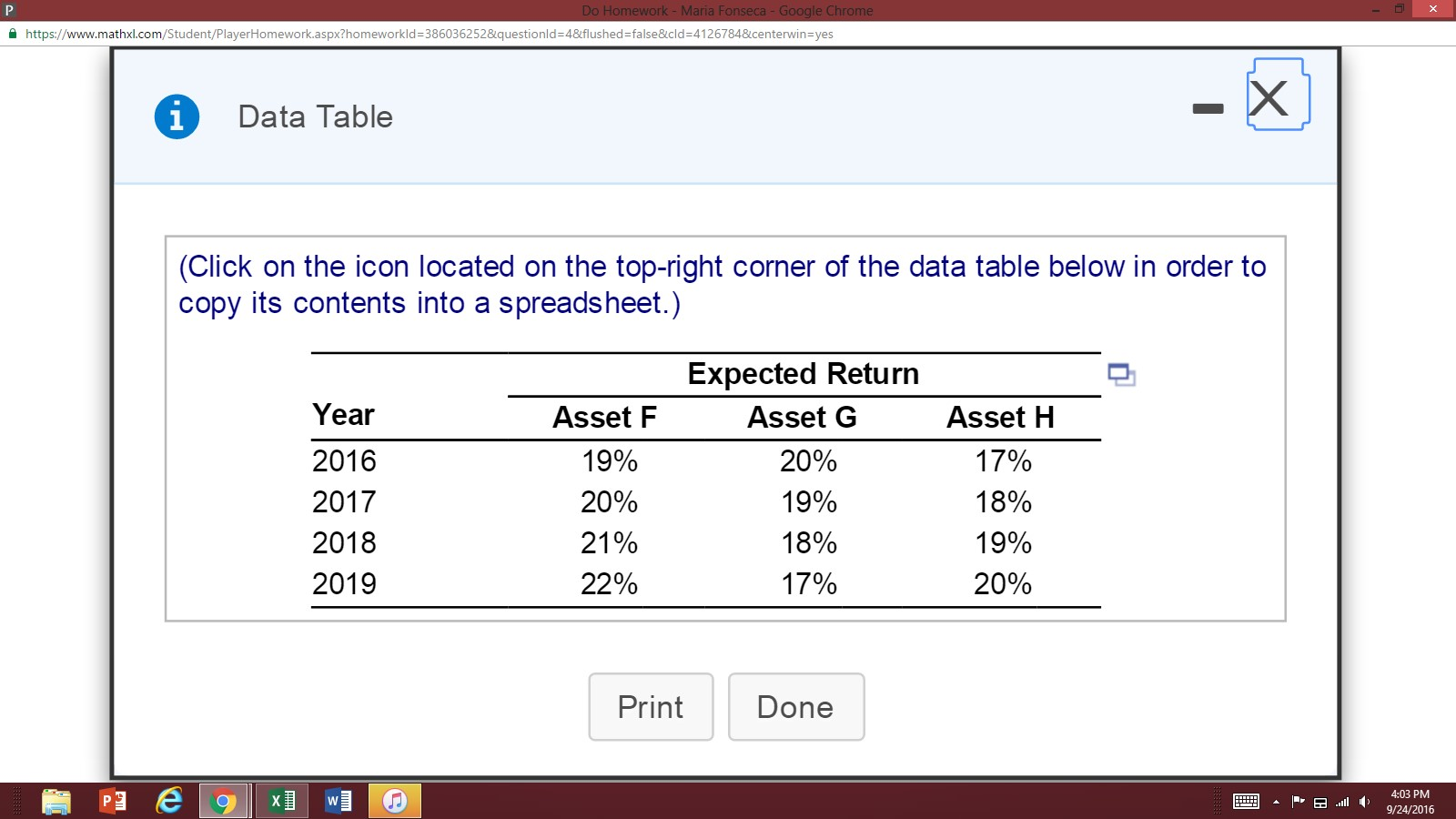1456x819 pixels.
Task: Click the Print button
Action: (651, 707)
